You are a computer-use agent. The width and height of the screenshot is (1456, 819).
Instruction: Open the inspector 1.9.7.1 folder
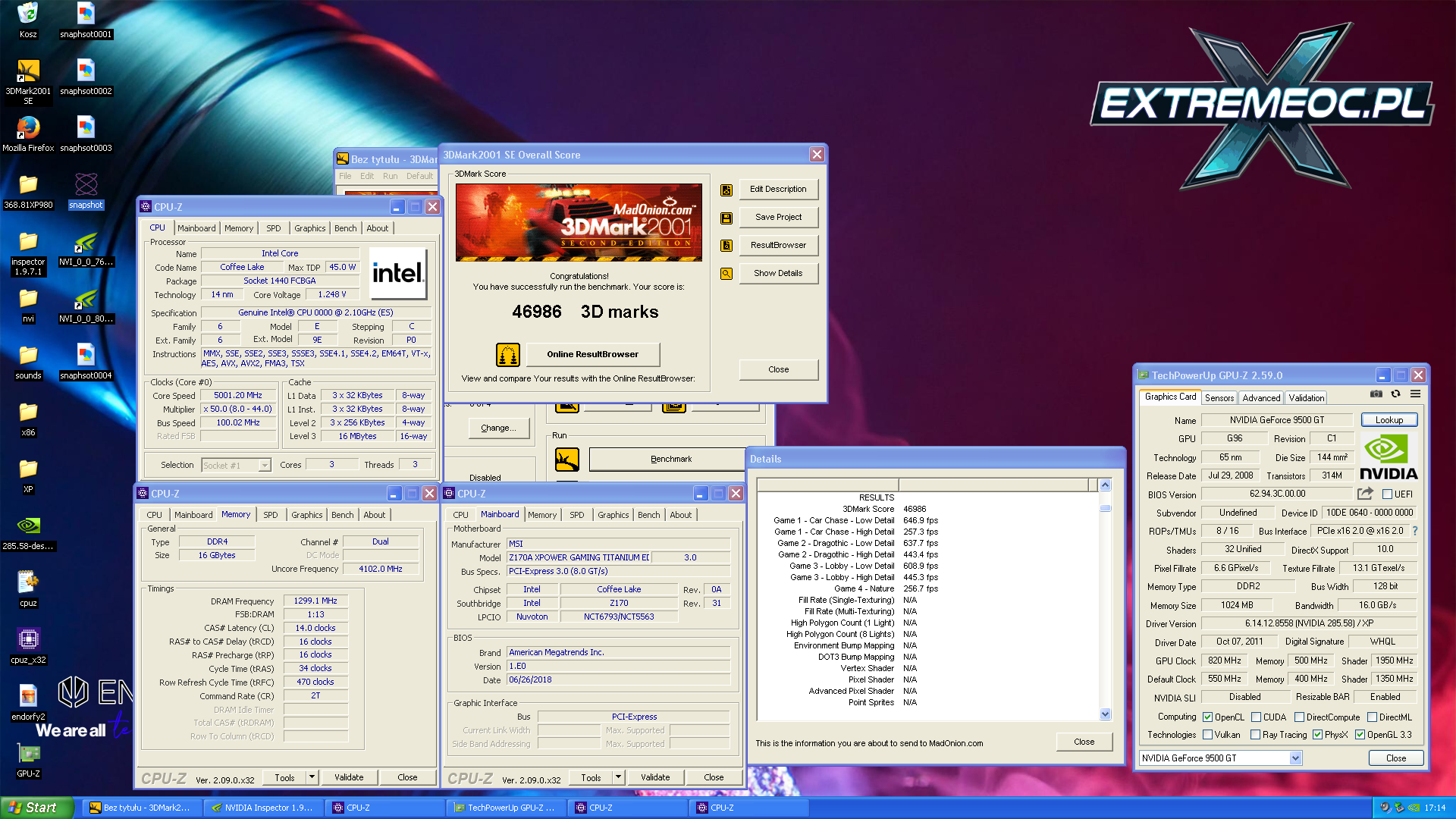click(x=28, y=241)
